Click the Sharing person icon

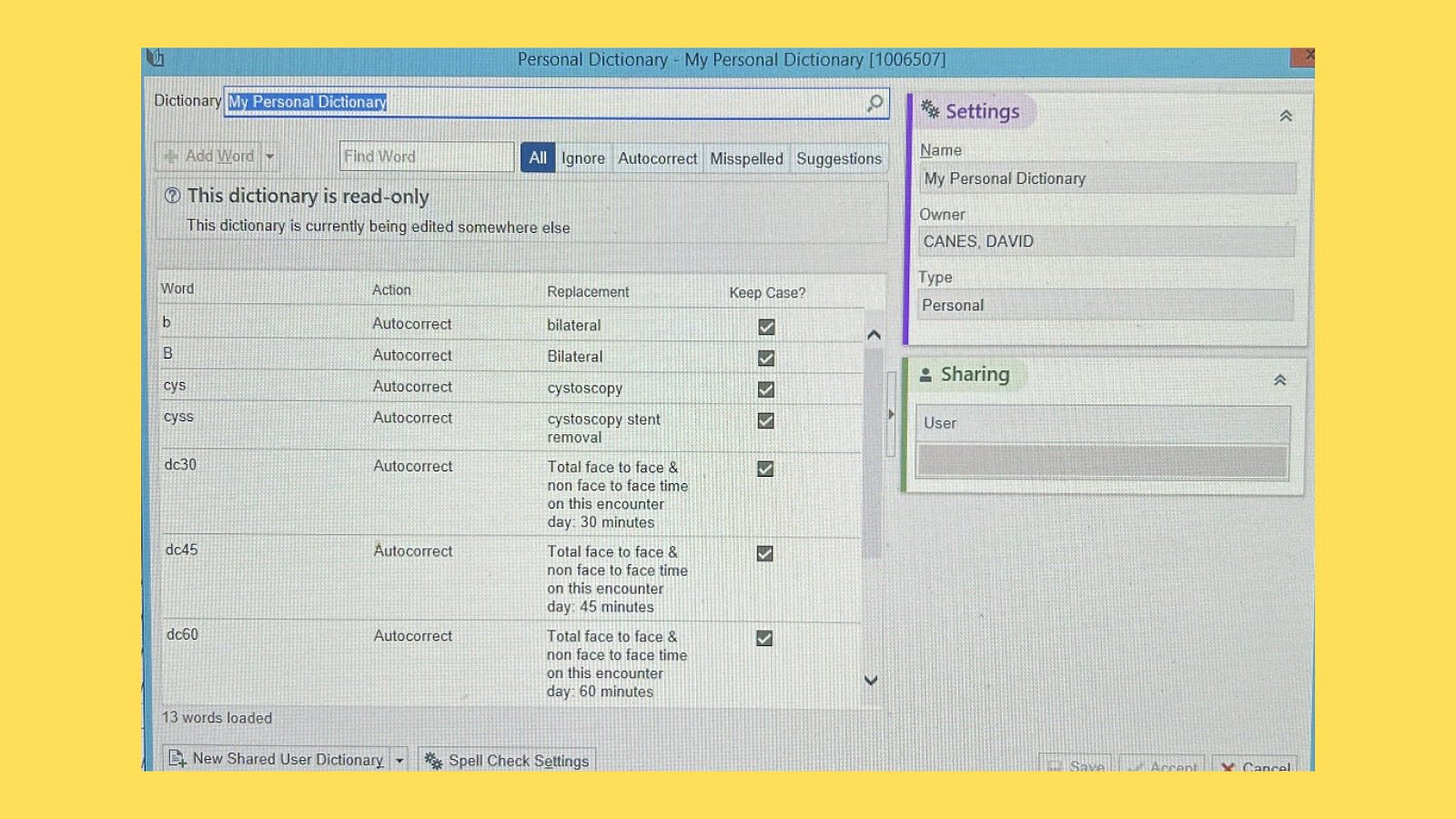925,375
